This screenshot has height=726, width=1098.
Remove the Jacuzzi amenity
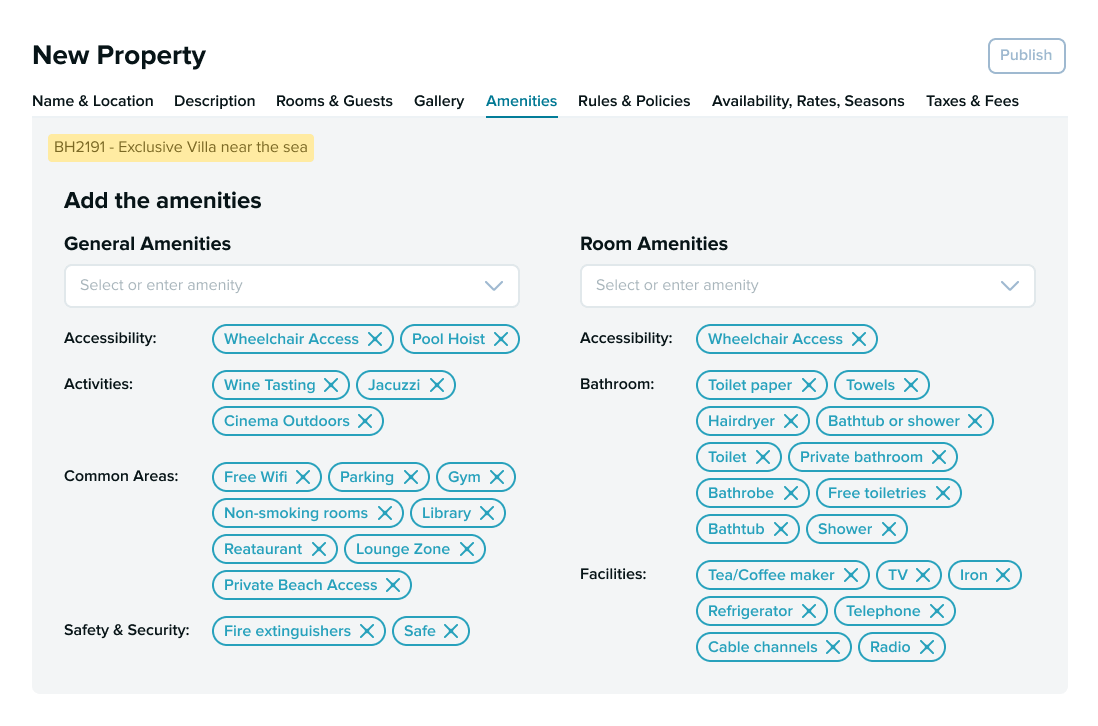(437, 385)
